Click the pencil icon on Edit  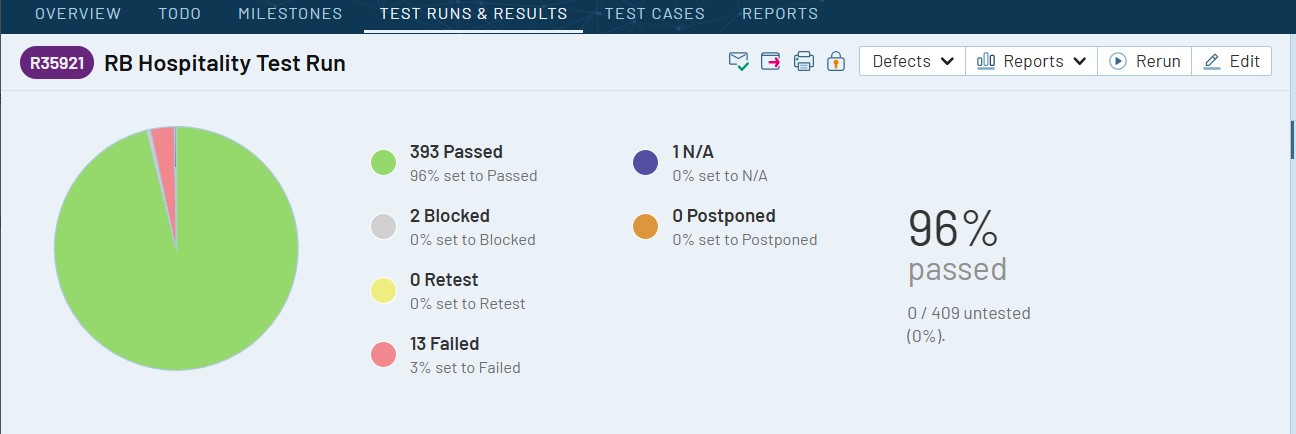(1212, 61)
